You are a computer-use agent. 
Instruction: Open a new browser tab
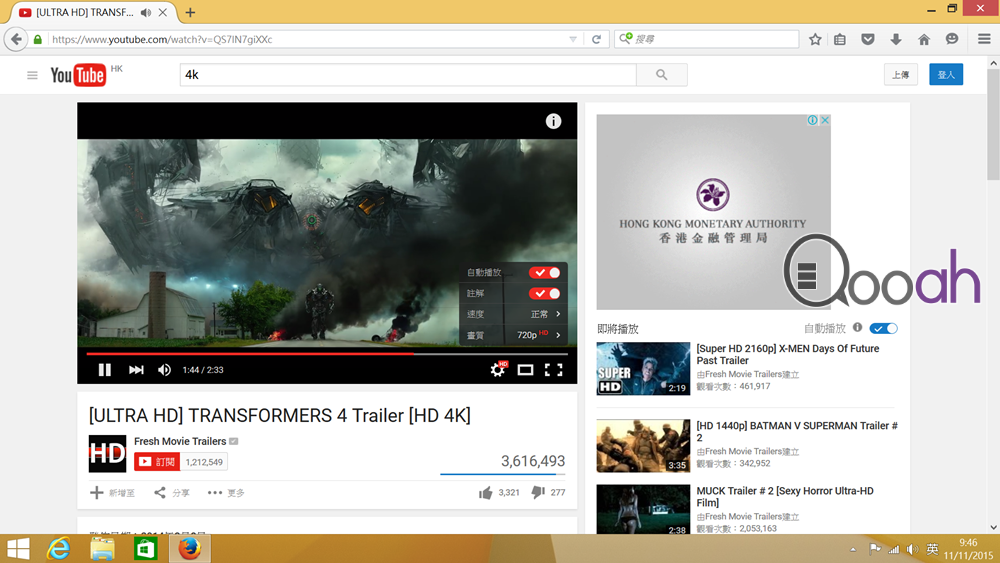point(190,12)
